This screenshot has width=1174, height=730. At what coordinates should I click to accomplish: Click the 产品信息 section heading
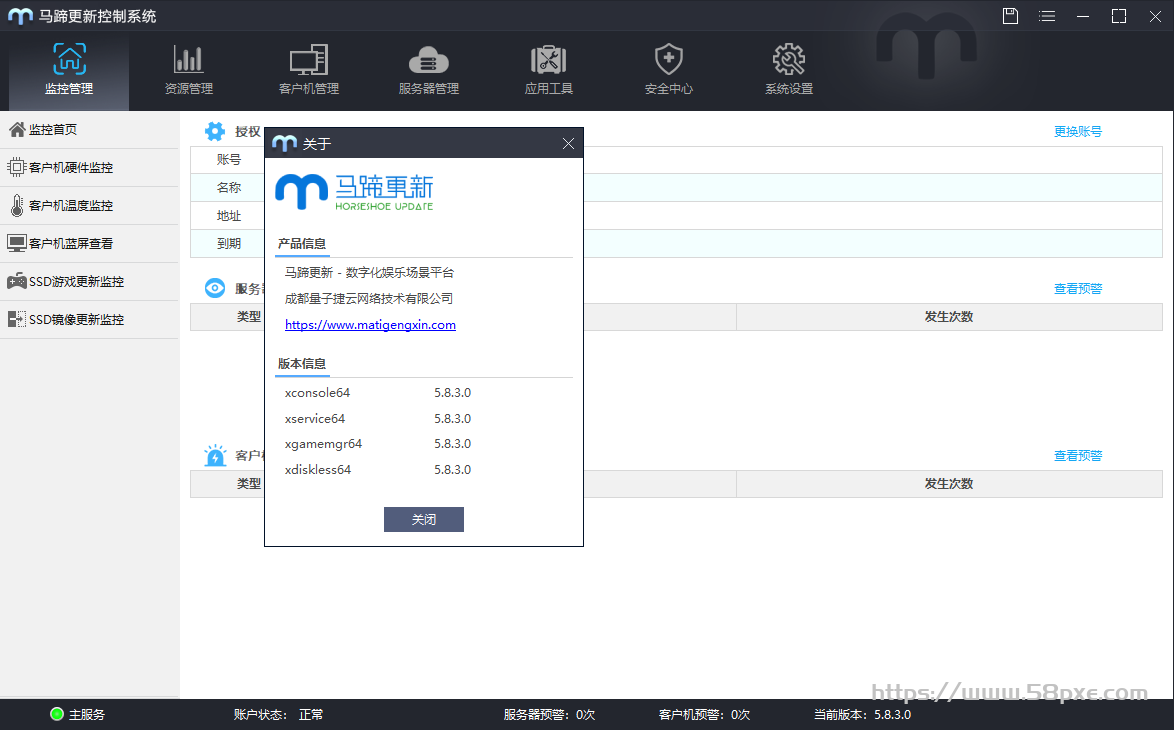click(302, 243)
